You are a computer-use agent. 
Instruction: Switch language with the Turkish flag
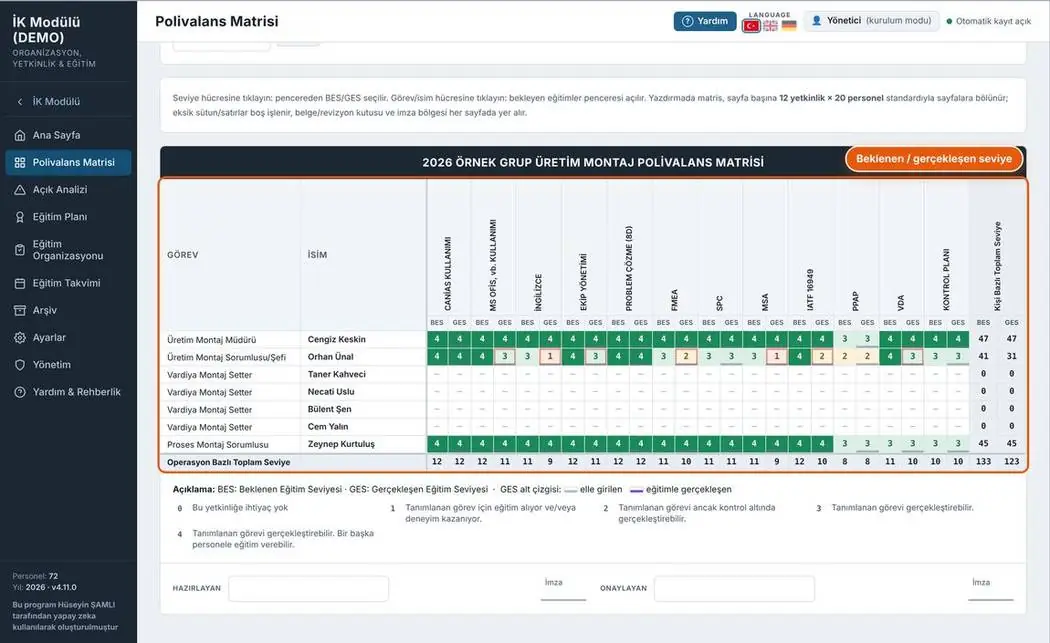point(751,25)
